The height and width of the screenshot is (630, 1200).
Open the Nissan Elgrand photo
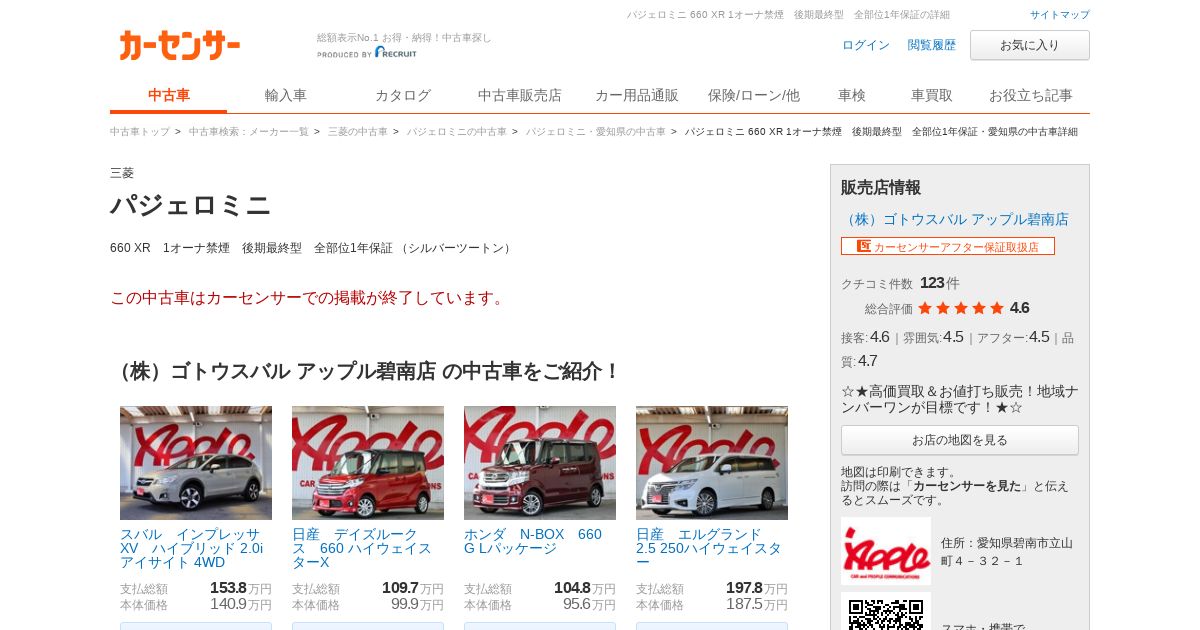tap(712, 463)
